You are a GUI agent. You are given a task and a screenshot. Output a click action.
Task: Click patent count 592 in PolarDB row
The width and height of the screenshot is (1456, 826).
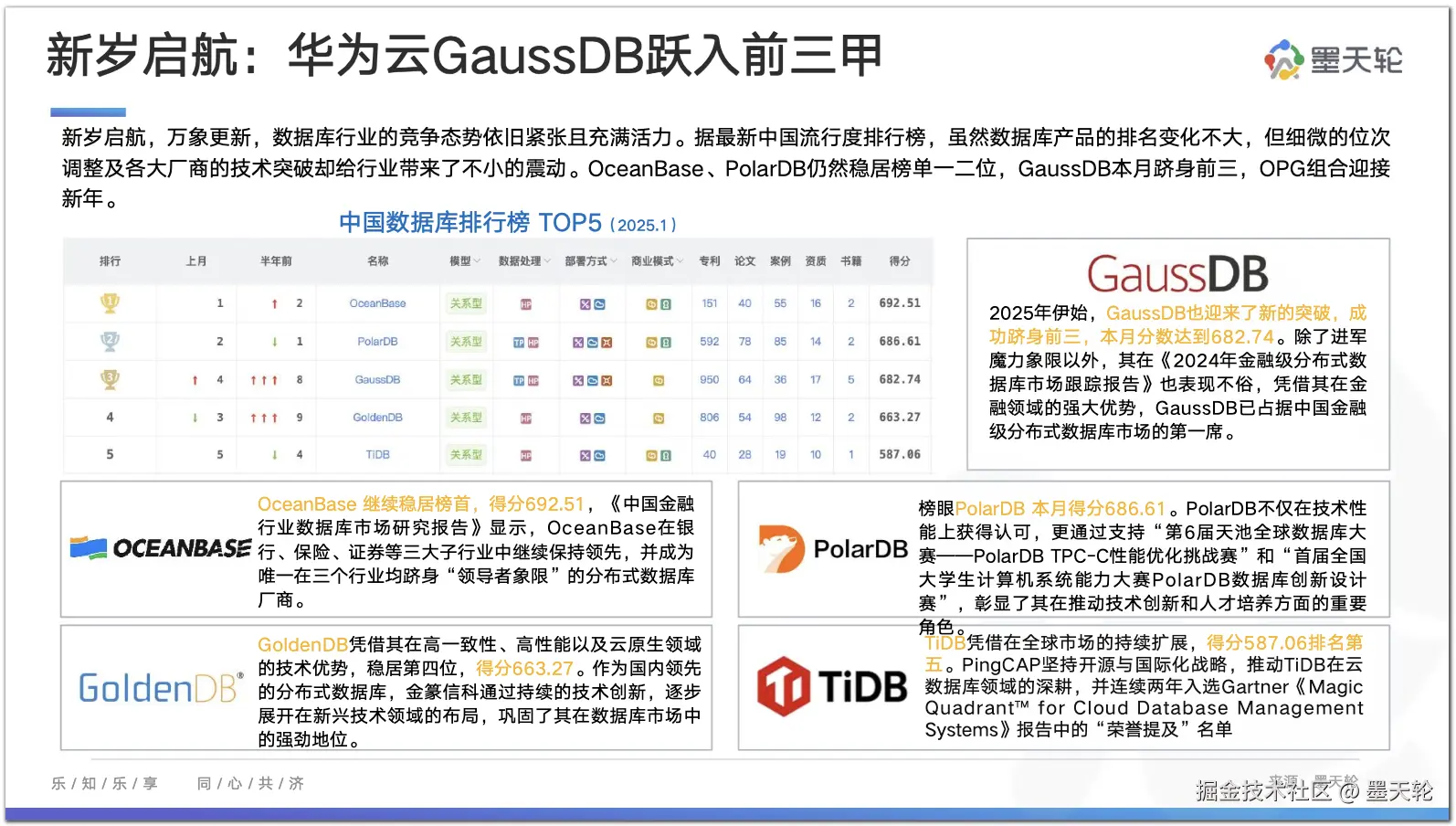(710, 342)
